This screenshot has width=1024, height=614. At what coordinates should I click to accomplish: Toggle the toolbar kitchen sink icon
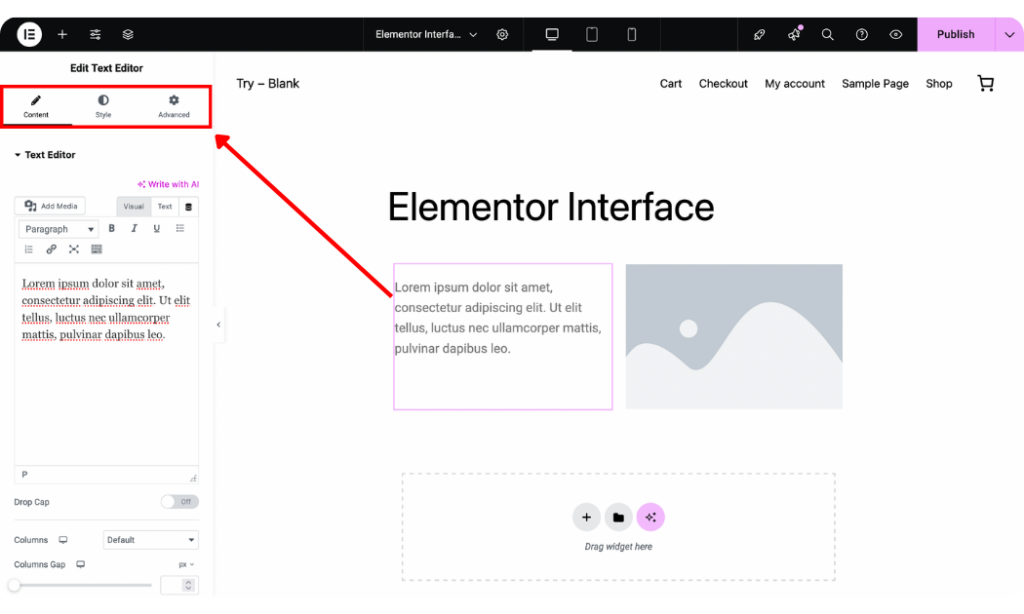click(97, 249)
